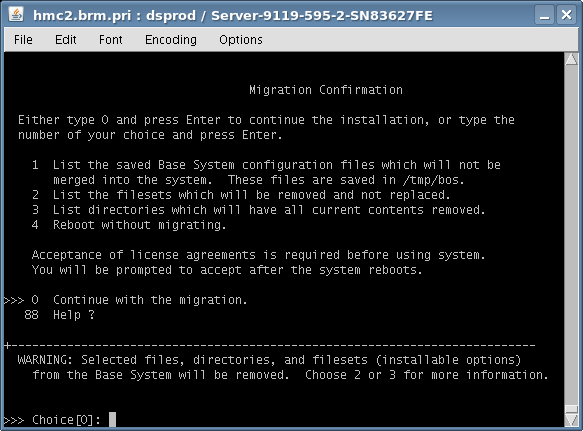The image size is (583, 431).
Task: Minimize the terminal window
Action: pos(544,15)
